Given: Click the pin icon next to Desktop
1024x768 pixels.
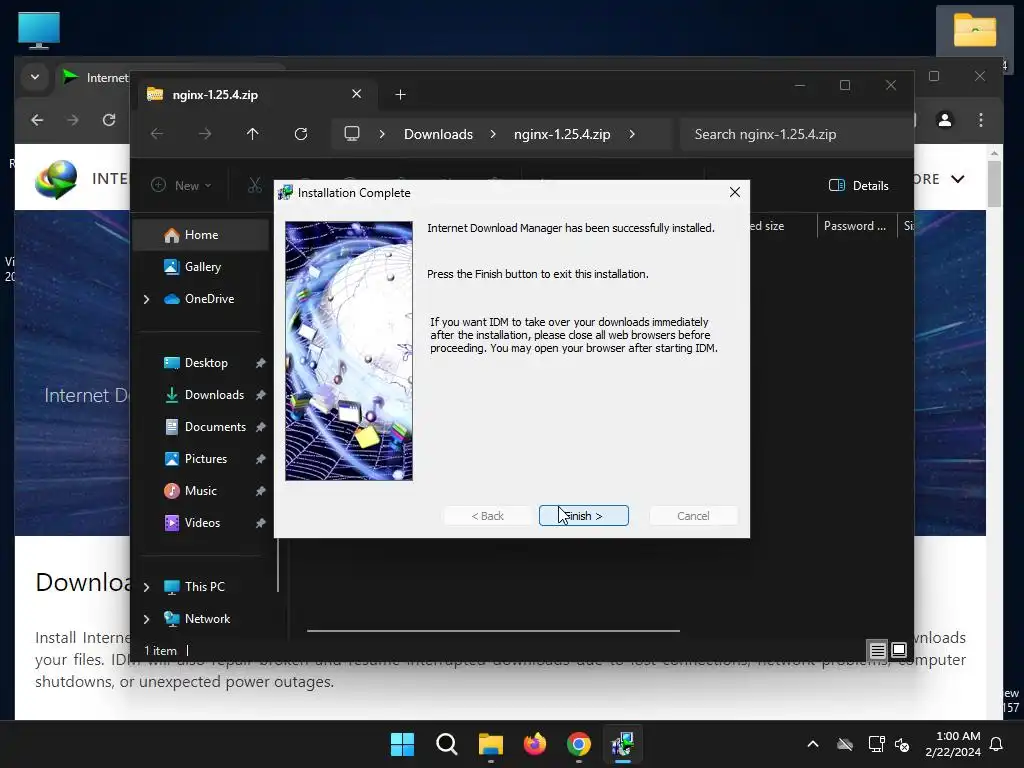Looking at the screenshot, I should tap(261, 363).
